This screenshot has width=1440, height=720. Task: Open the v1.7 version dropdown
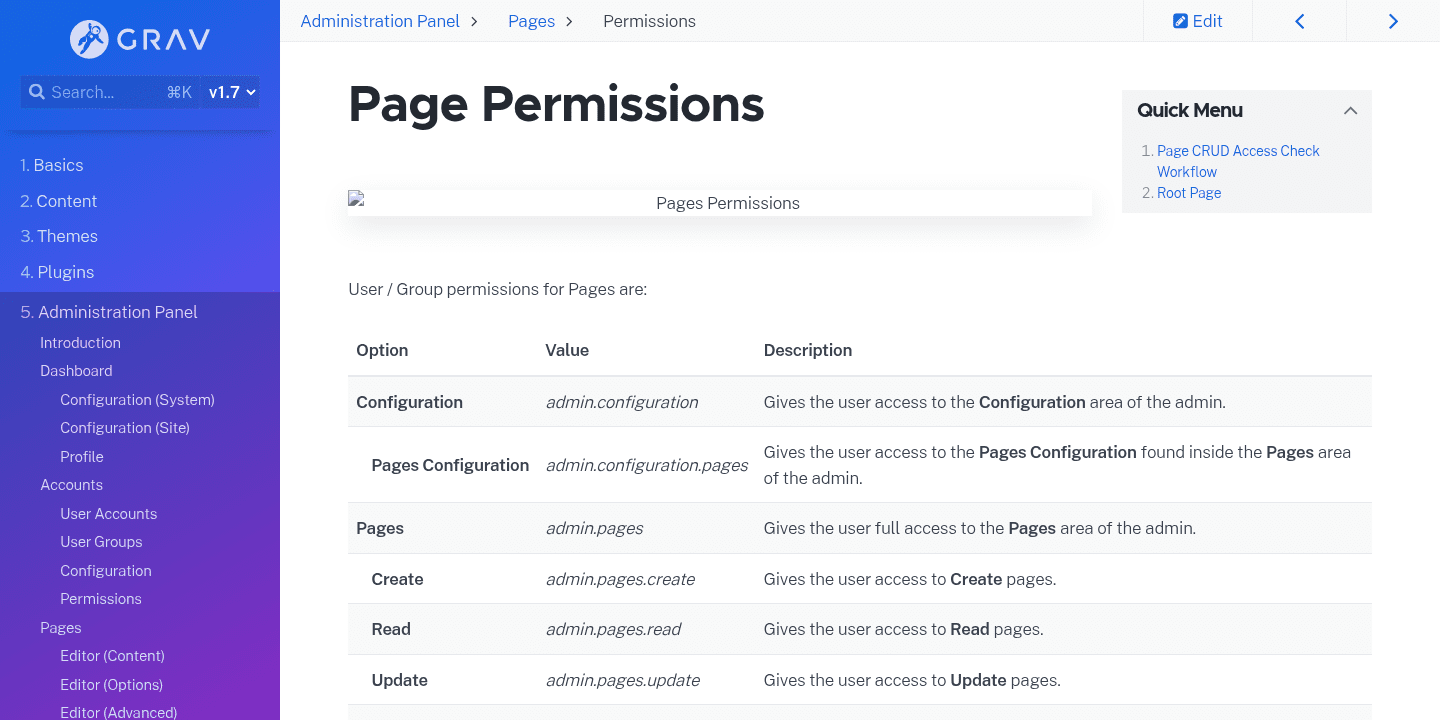pyautogui.click(x=229, y=91)
